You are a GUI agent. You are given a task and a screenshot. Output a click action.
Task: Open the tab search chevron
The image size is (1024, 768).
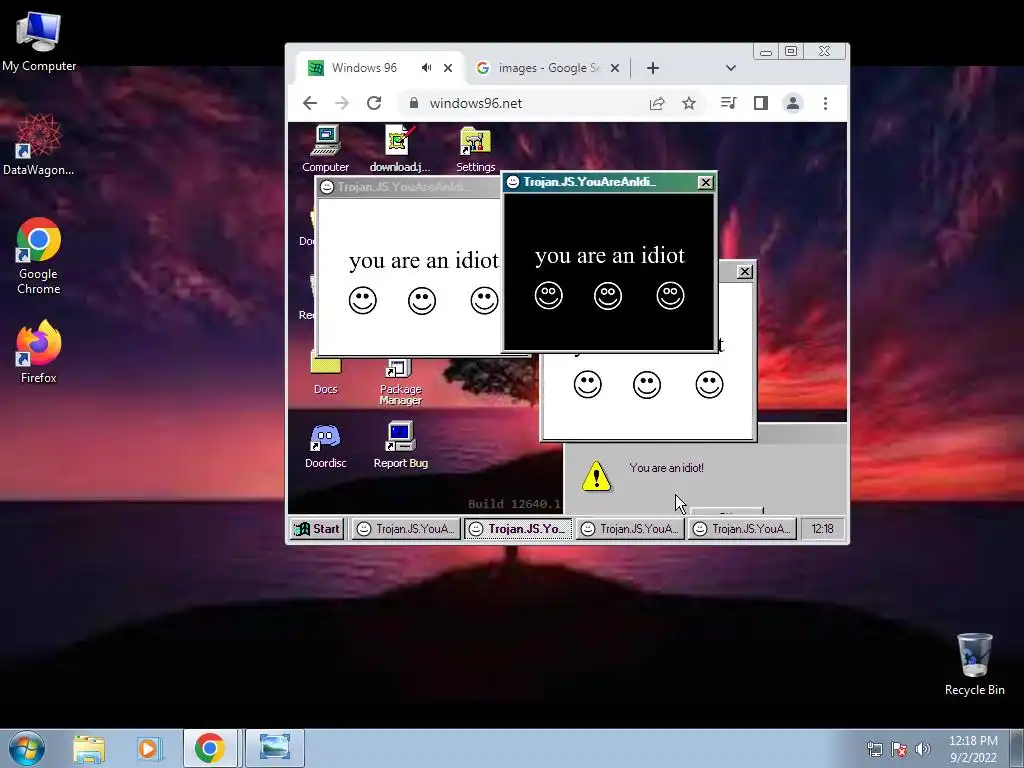pos(731,68)
